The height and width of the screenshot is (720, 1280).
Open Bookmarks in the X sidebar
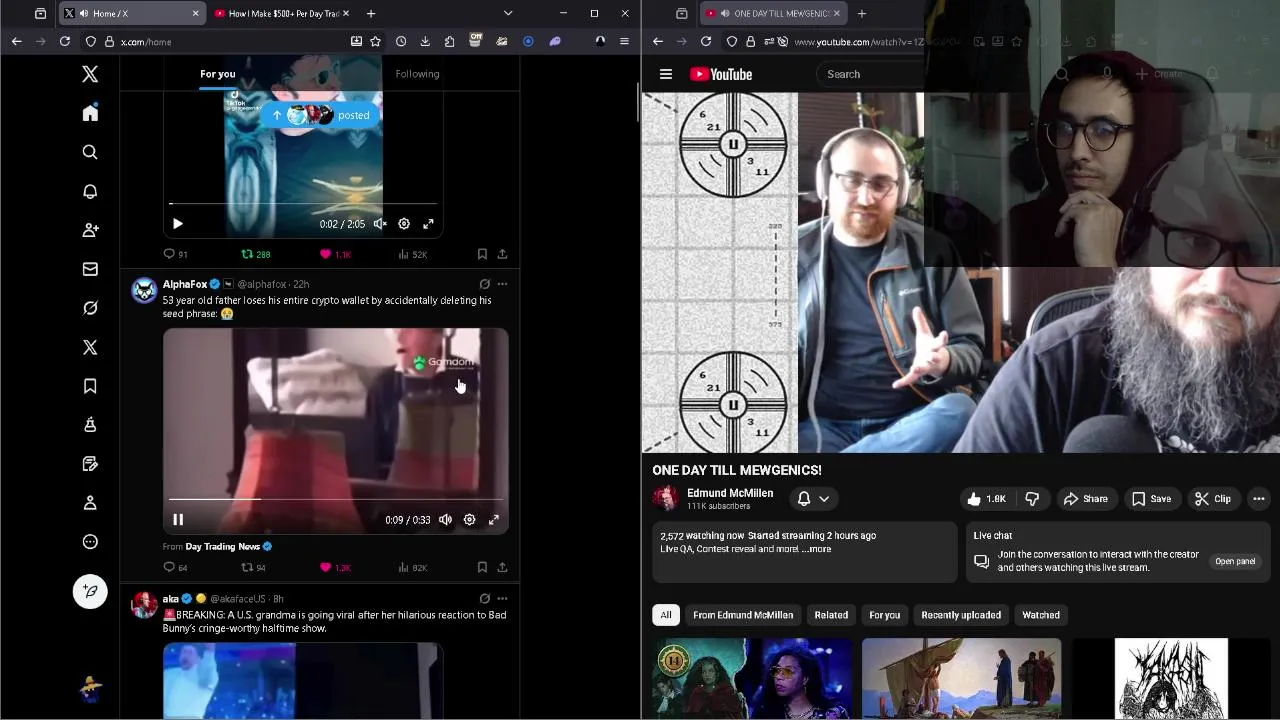(90, 386)
